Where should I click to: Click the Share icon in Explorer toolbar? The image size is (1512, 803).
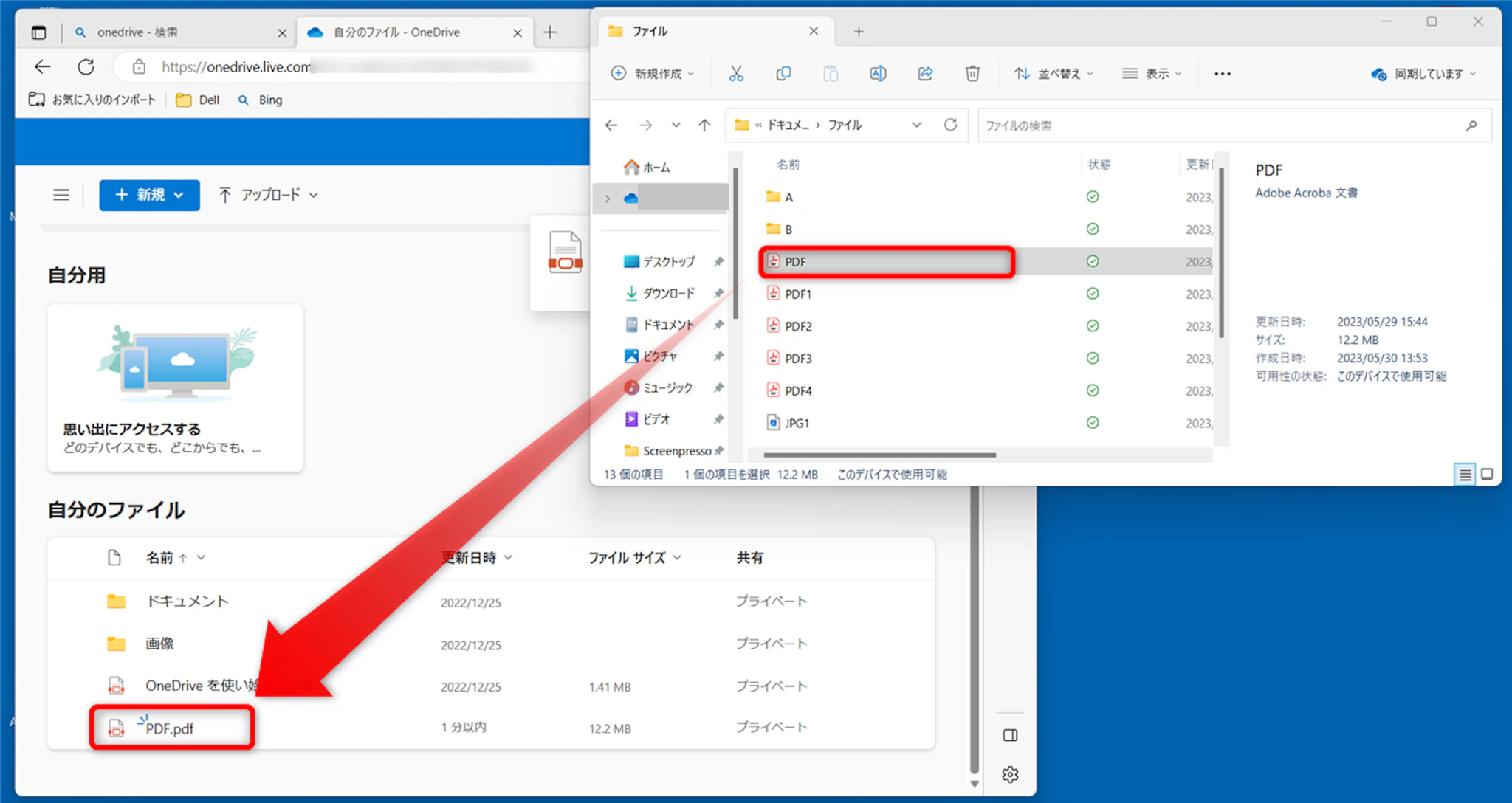click(925, 73)
